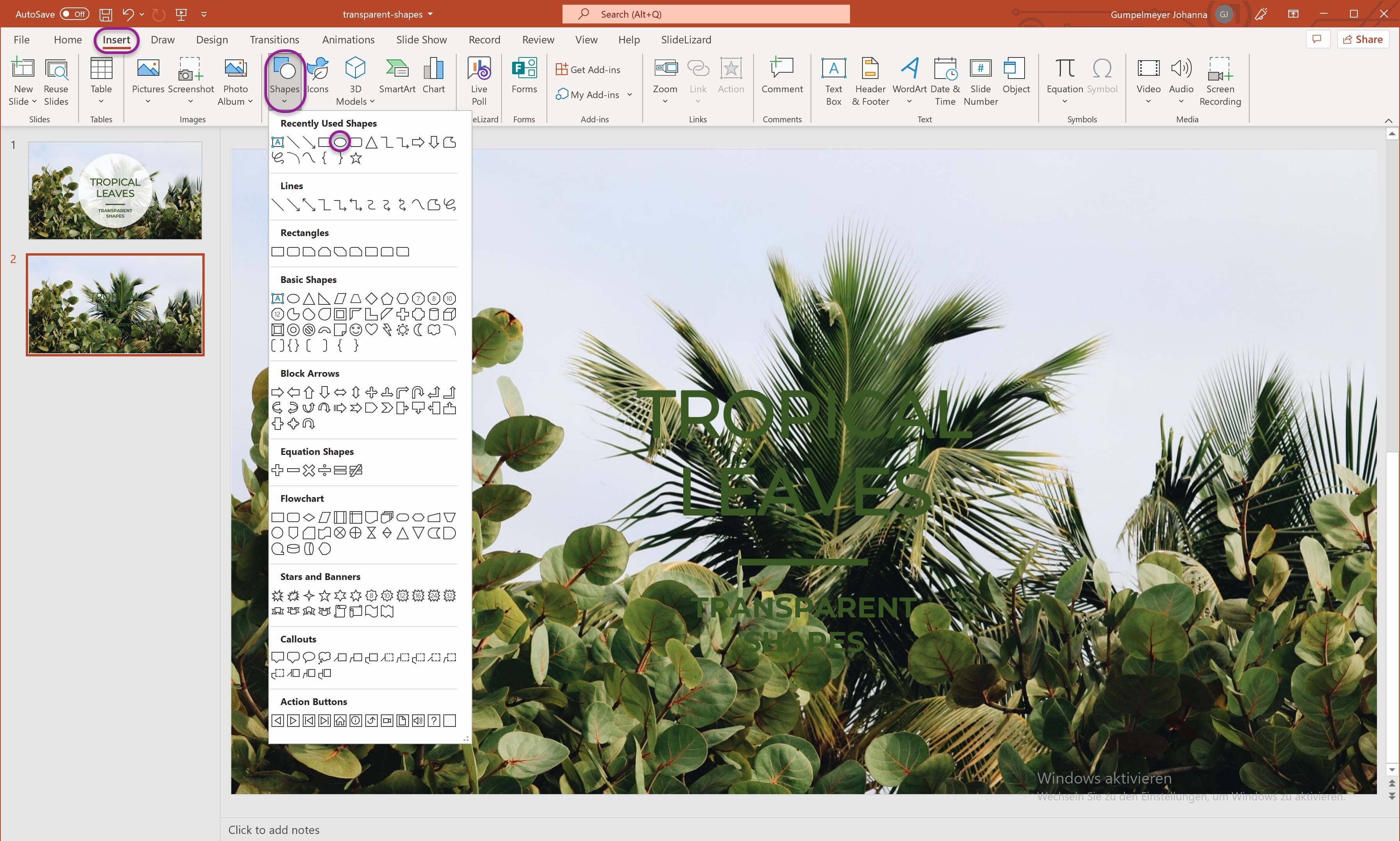Expand the Flowchart shapes section
The width and height of the screenshot is (1400, 841).
[302, 498]
